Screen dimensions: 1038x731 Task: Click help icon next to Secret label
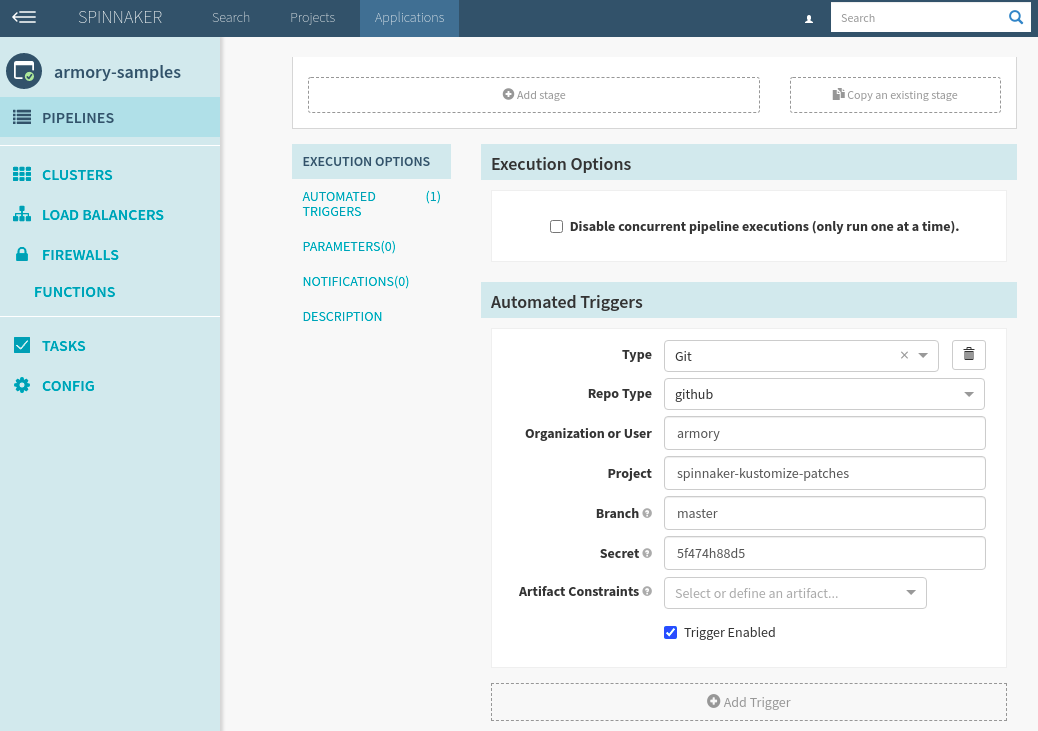(x=647, y=553)
